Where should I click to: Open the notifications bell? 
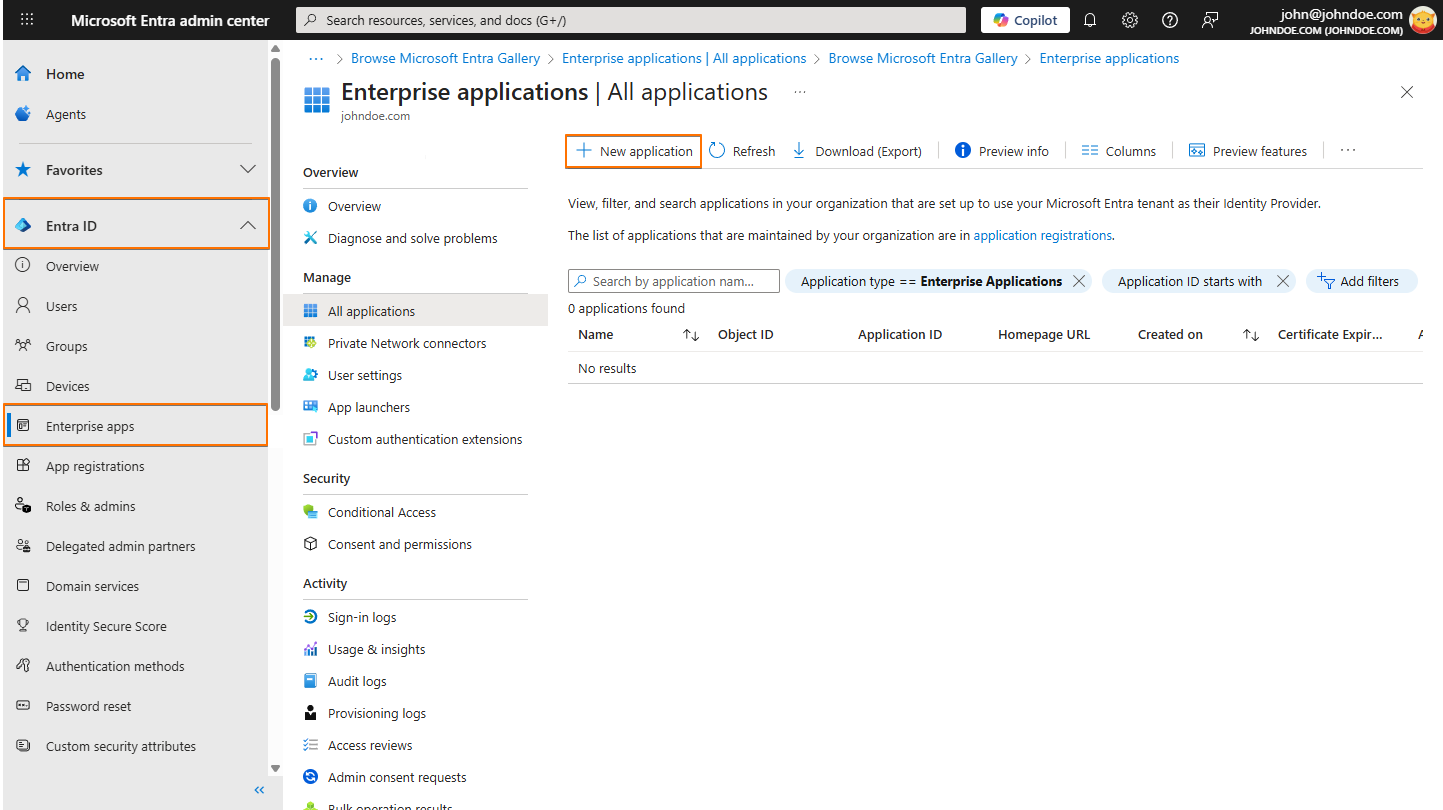point(1089,20)
